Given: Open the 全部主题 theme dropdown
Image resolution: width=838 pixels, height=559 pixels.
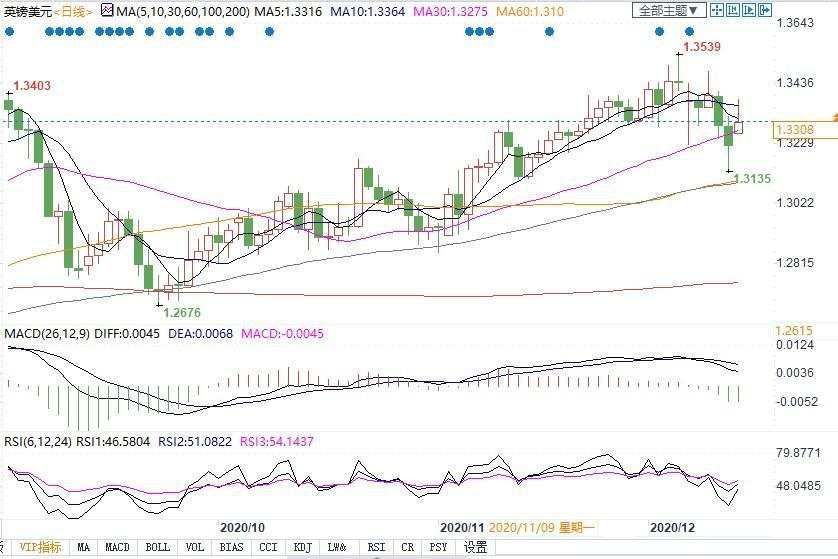Looking at the screenshot, I should pos(669,10).
